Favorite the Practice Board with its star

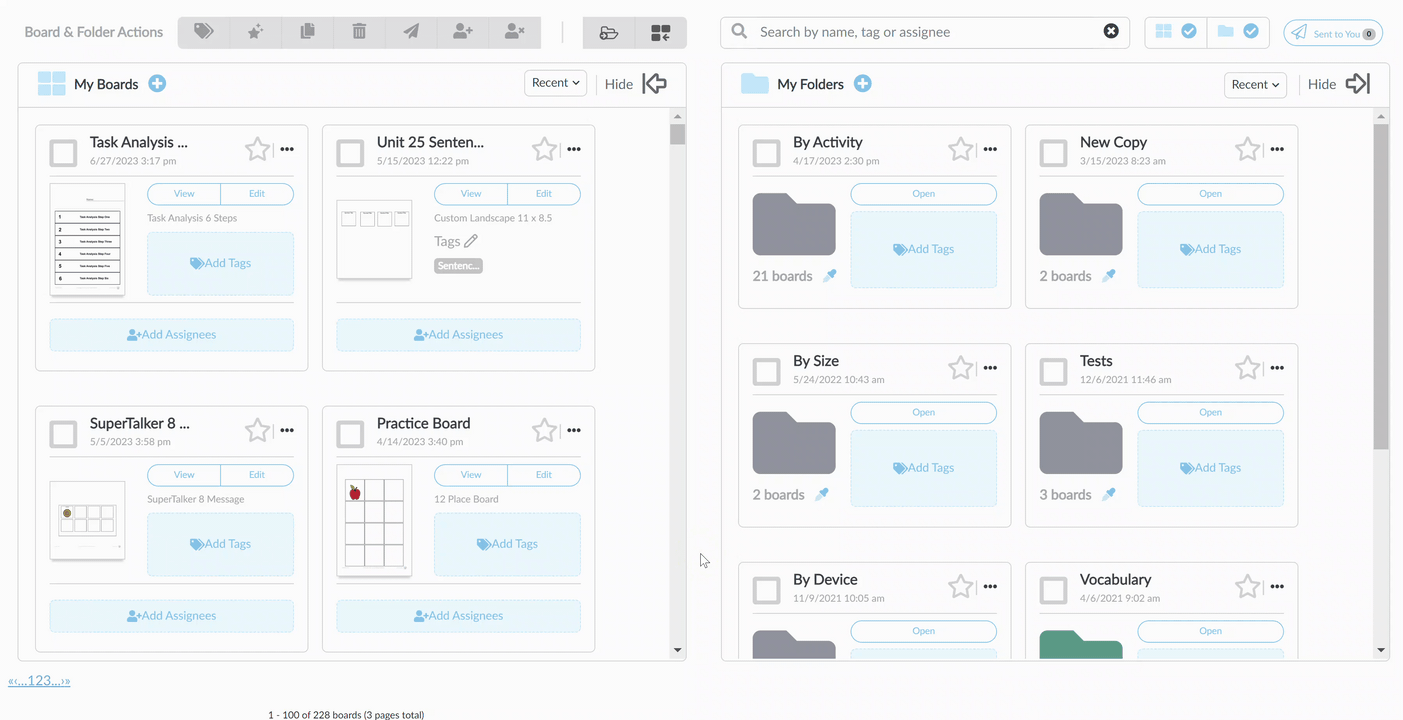(544, 431)
